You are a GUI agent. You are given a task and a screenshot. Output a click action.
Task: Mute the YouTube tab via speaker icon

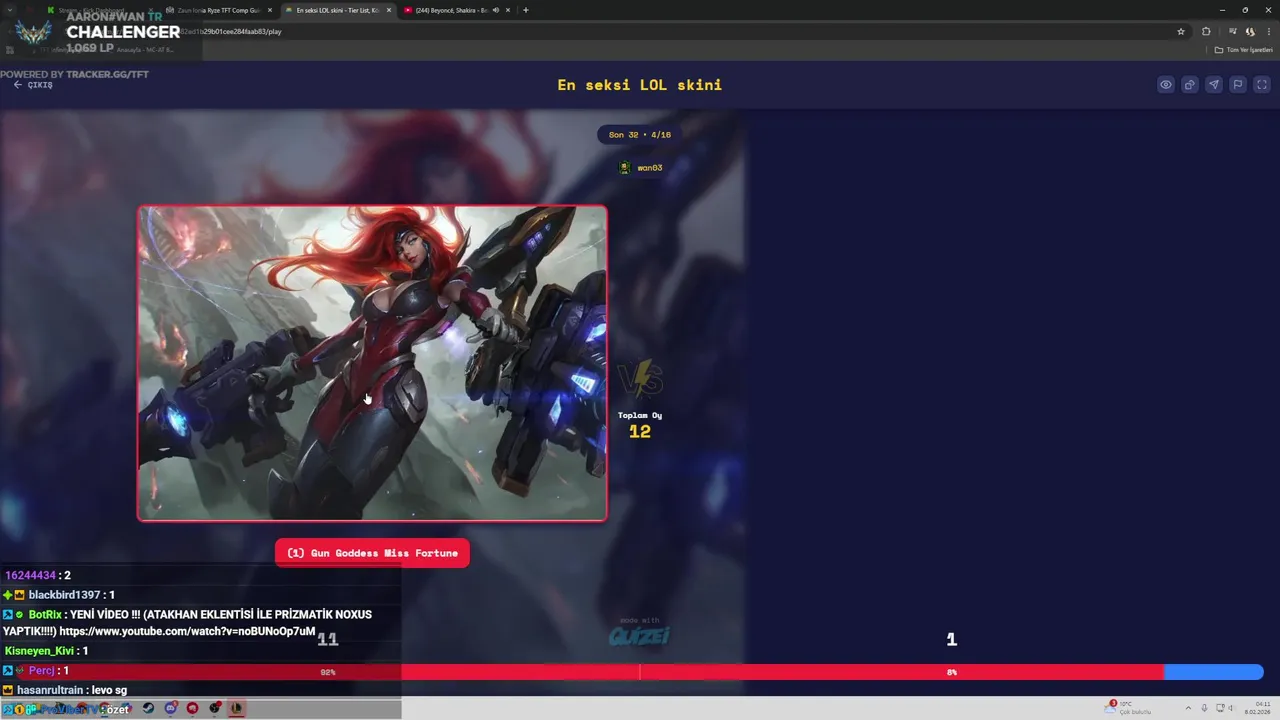(496, 10)
